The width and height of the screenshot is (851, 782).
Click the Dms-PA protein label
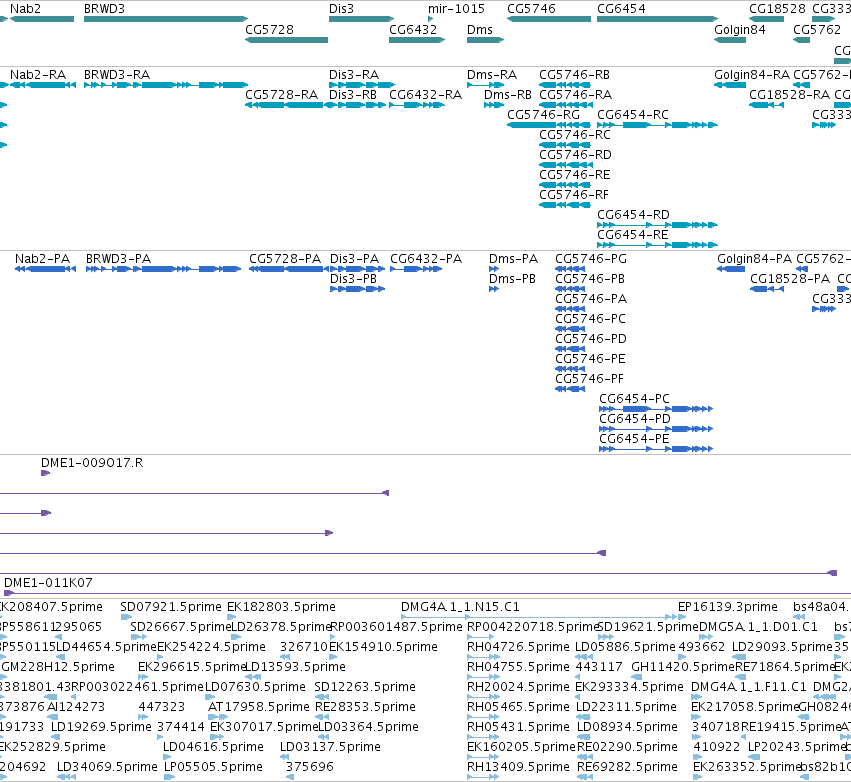point(513,259)
